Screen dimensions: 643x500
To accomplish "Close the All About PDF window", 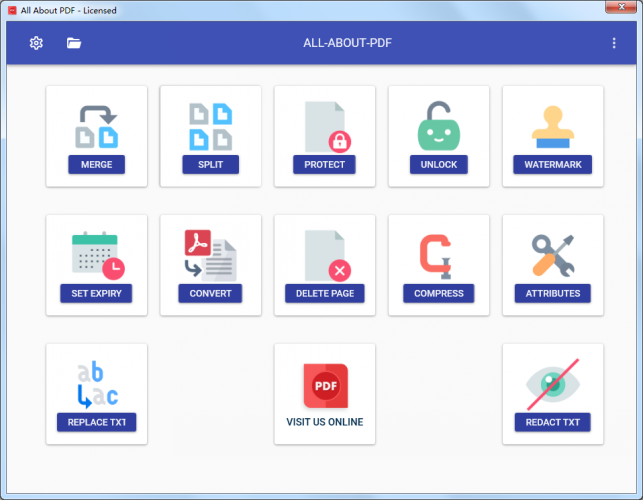I will point(621,7).
